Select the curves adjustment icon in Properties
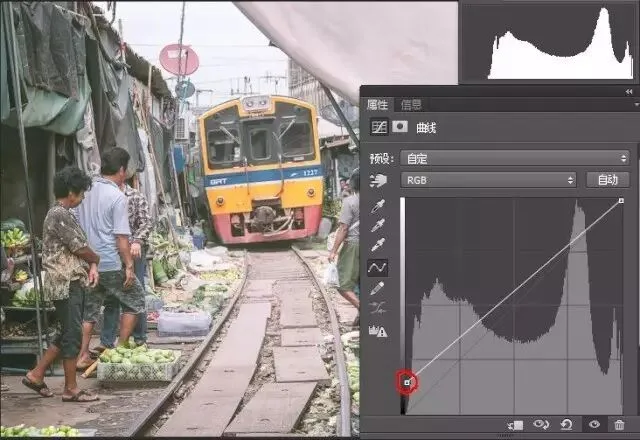This screenshot has width=640, height=440. click(x=379, y=127)
